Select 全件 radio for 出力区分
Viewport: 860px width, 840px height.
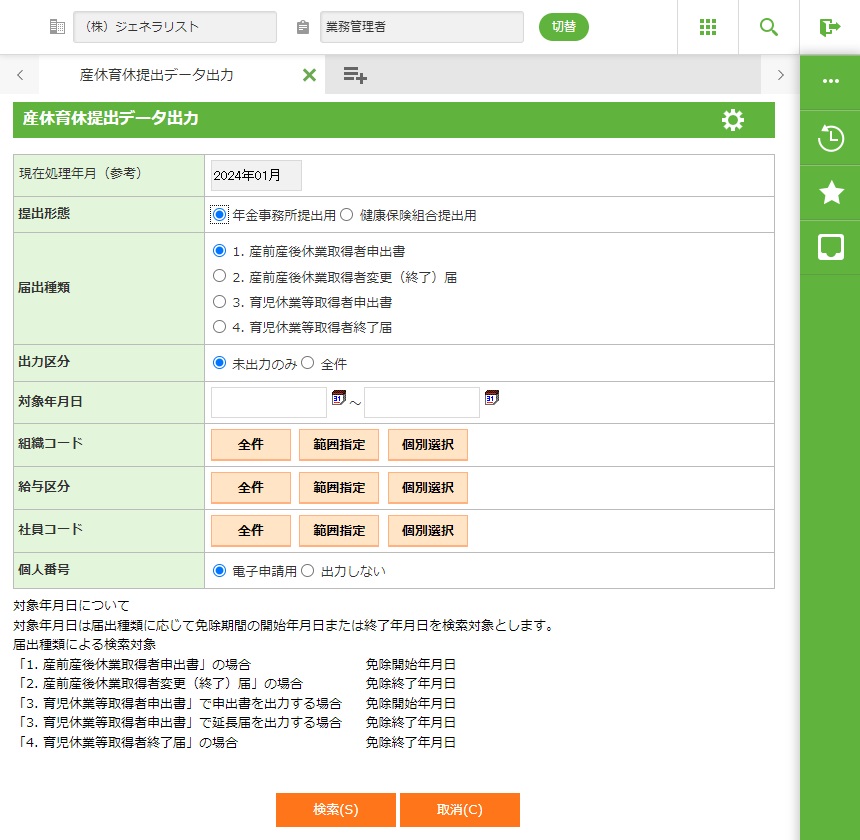click(x=308, y=364)
